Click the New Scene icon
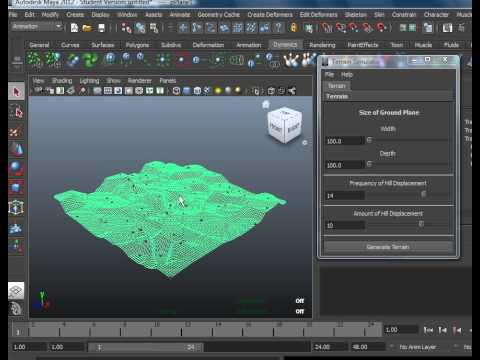Screen dimensions: 480x360 pos(74,28)
